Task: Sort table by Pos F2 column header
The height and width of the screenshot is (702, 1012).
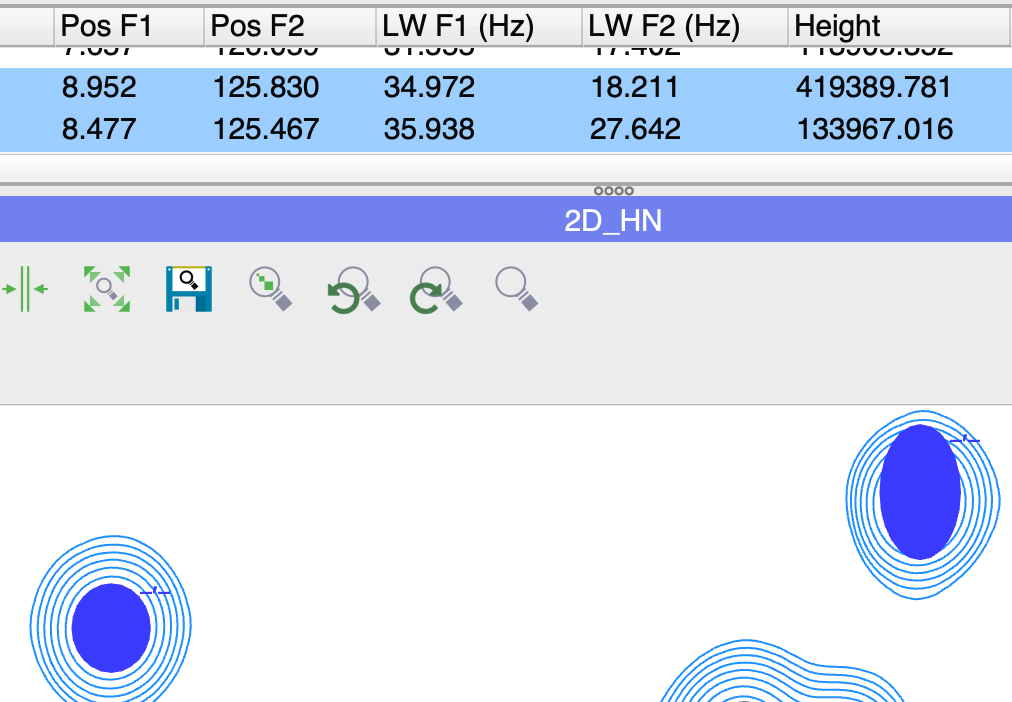Action: coord(290,26)
